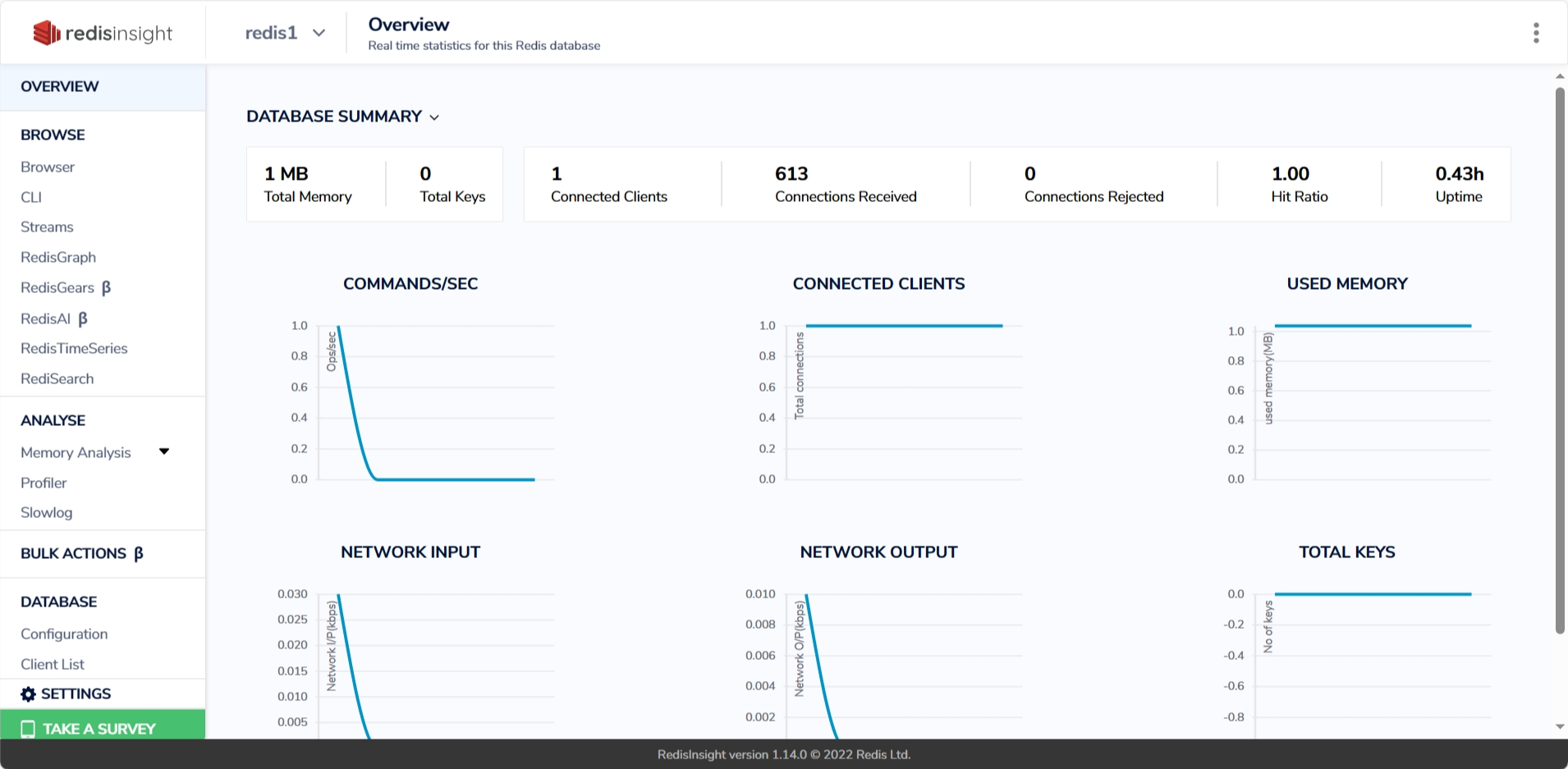Click the '0.43h' Uptime value
Image resolution: width=1568 pixels, height=769 pixels.
pos(1460,174)
